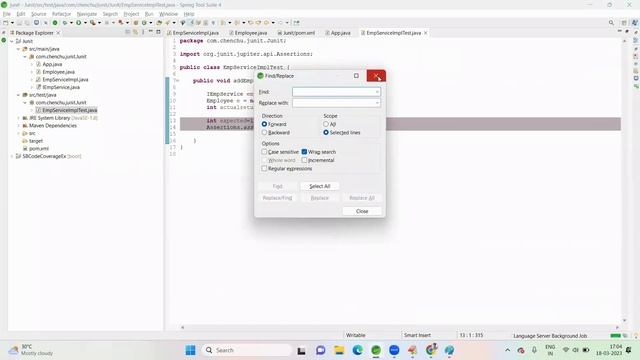Click the editor vertical scrollbar down arrow
The image size is (640, 360).
click(624, 320)
